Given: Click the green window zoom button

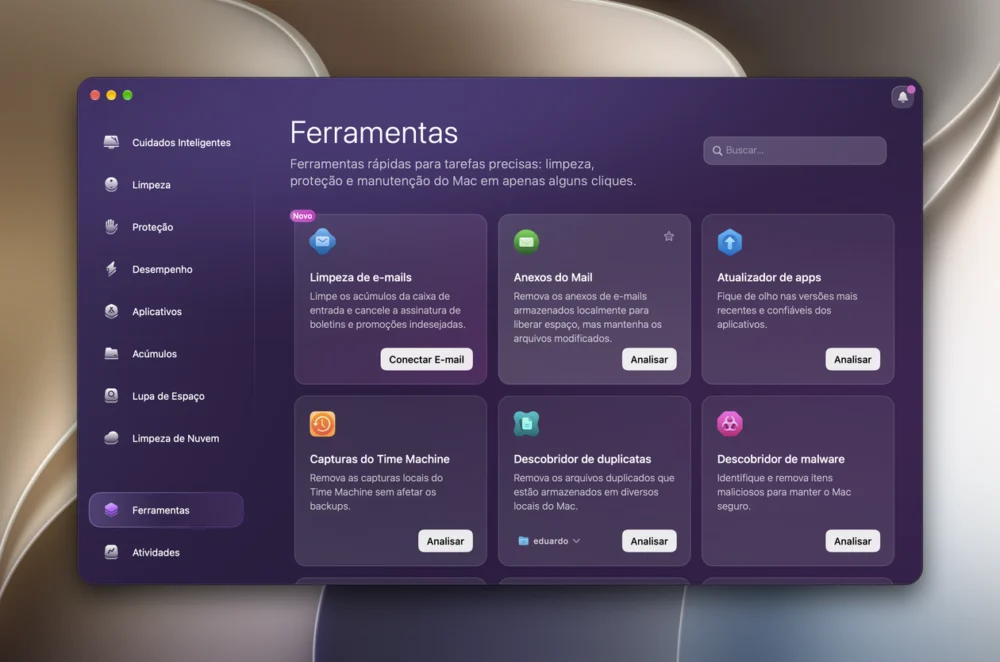Looking at the screenshot, I should (128, 95).
